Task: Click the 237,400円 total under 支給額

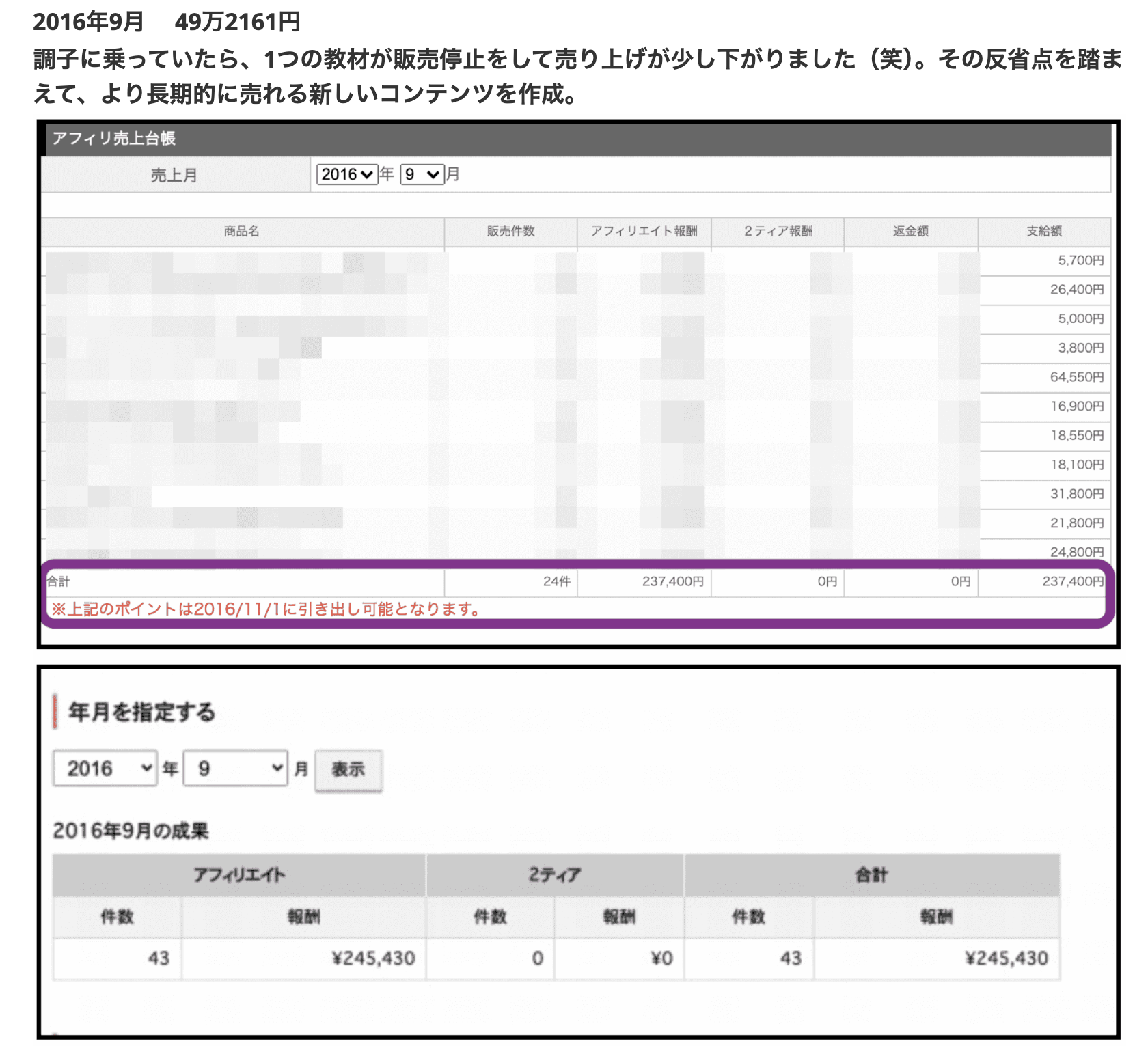Action: (x=1072, y=581)
